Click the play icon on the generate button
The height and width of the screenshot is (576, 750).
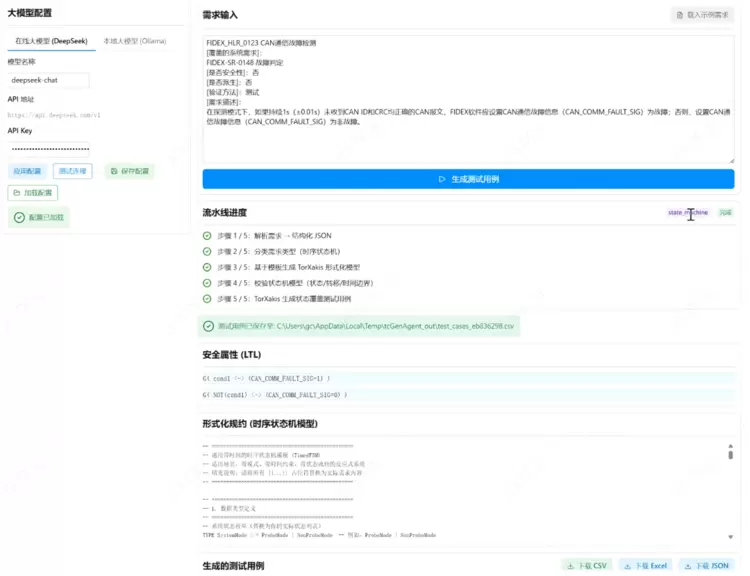(442, 179)
